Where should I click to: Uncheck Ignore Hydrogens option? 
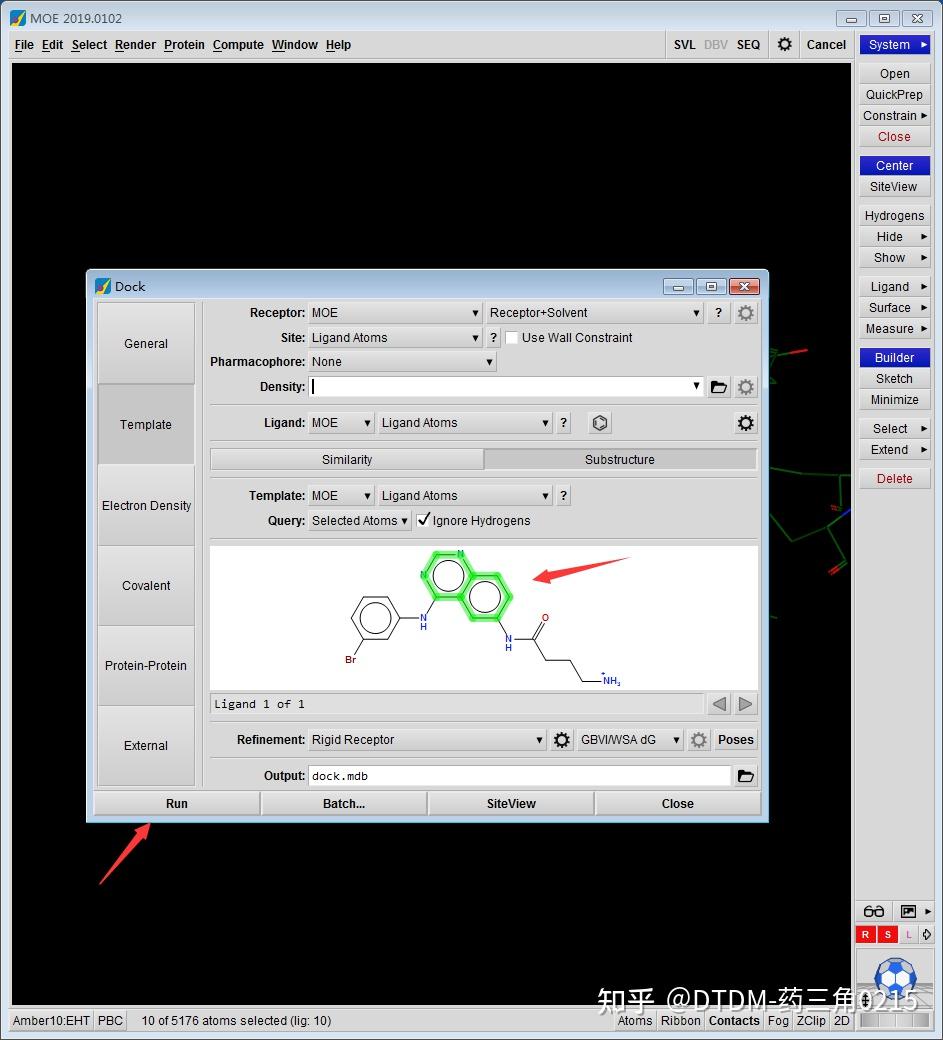pyautogui.click(x=424, y=520)
